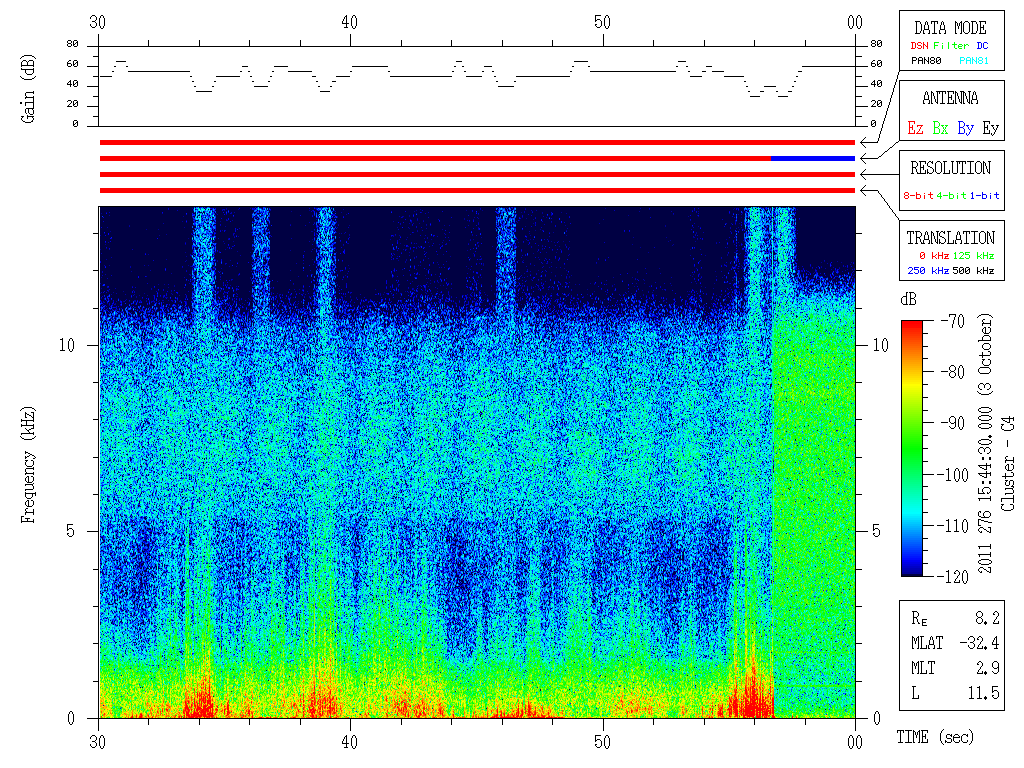Click the RESOLUTION legend title
Screen dimensions: 1024x768
coord(950,168)
